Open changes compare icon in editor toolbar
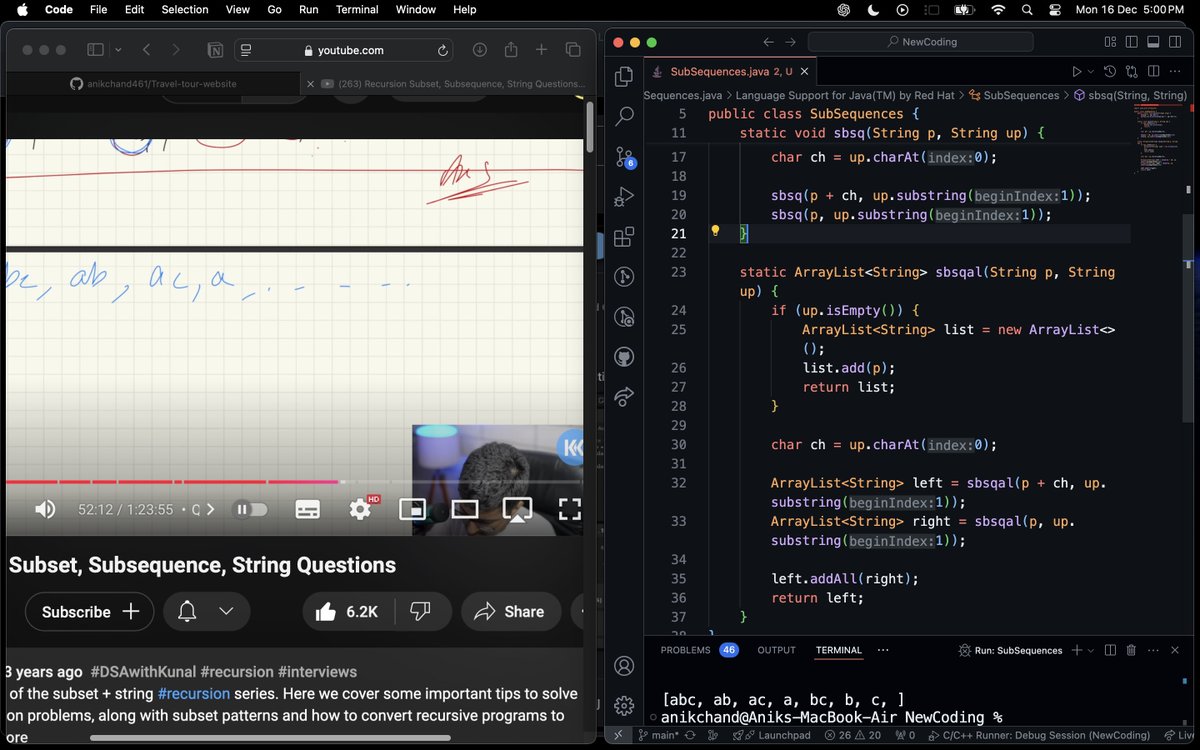This screenshot has height=750, width=1200. point(1132,72)
